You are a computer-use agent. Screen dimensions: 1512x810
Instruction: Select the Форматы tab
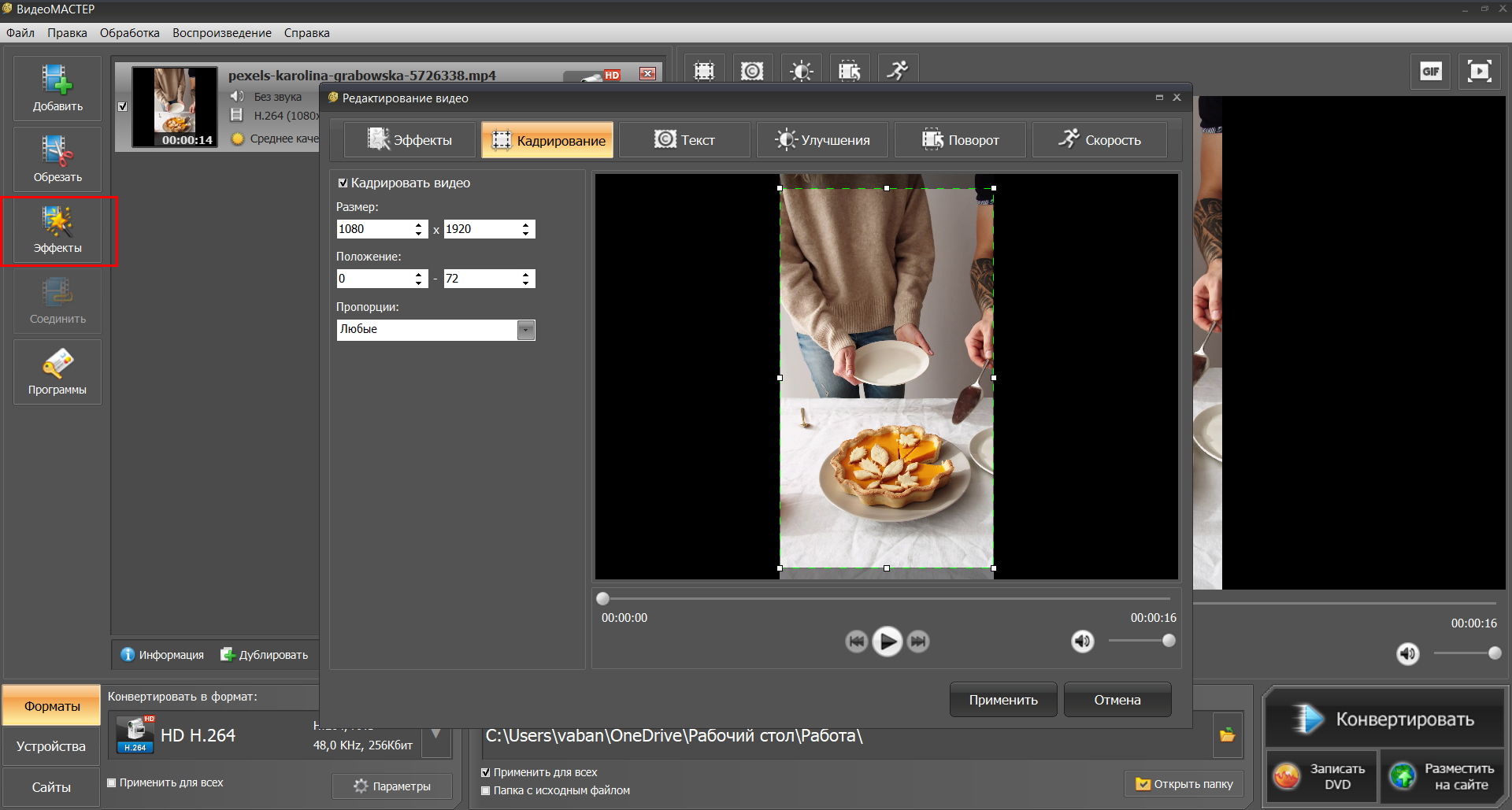point(51,706)
